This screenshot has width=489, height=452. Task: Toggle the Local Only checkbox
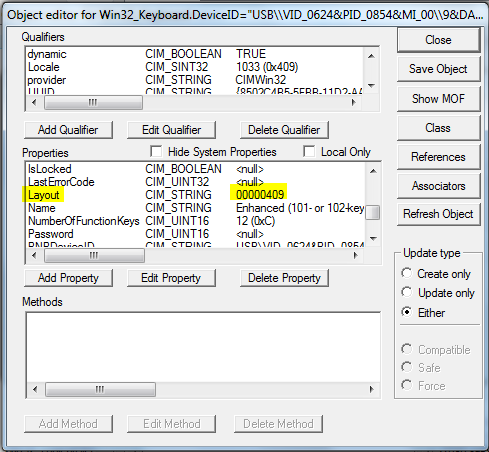click(309, 152)
